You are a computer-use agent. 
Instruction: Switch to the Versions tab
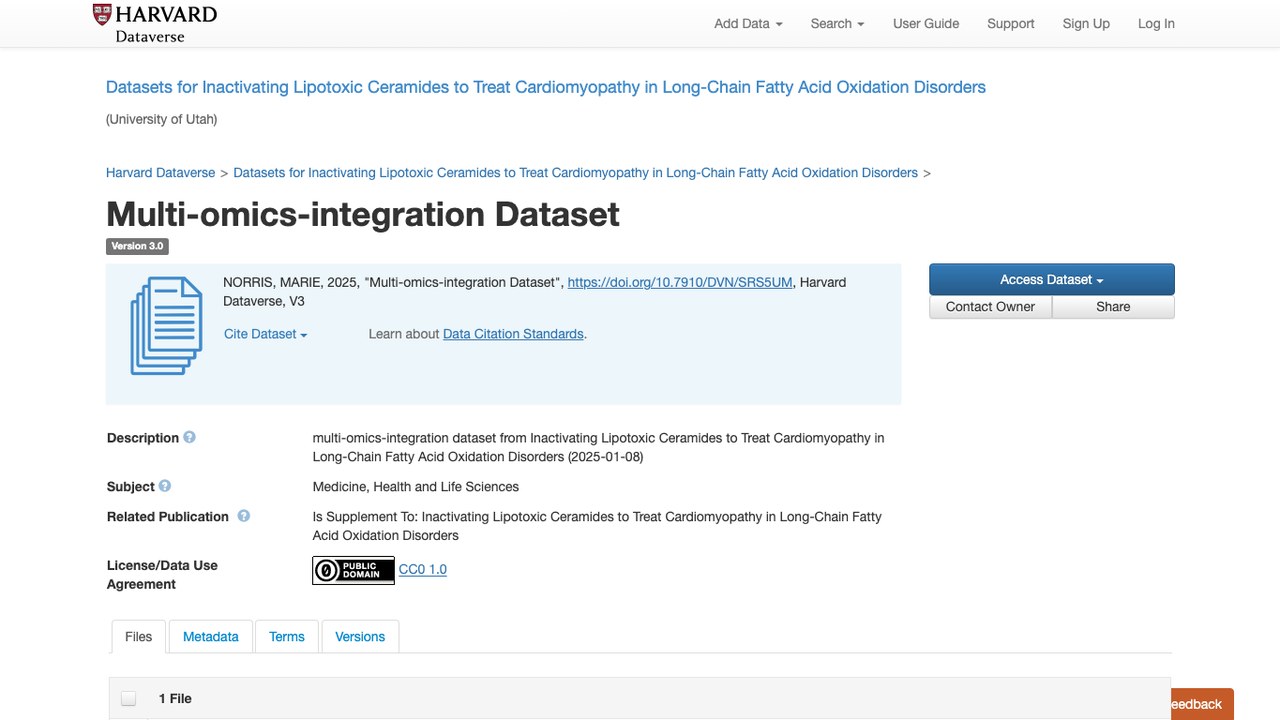point(360,637)
